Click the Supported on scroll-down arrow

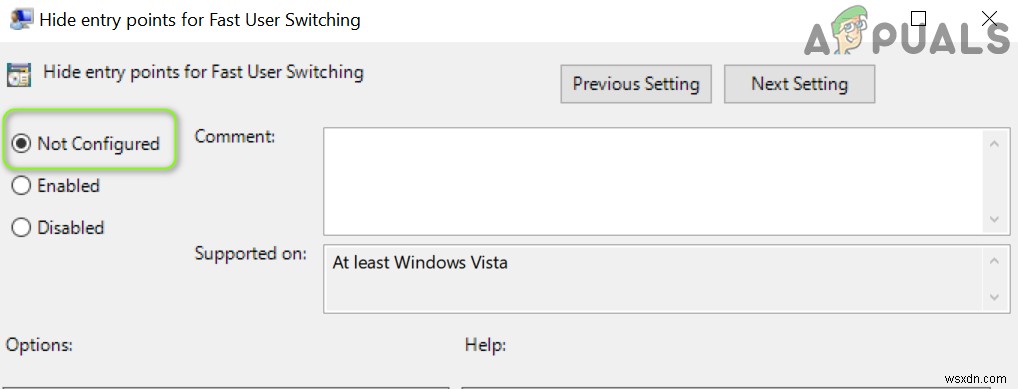(994, 297)
